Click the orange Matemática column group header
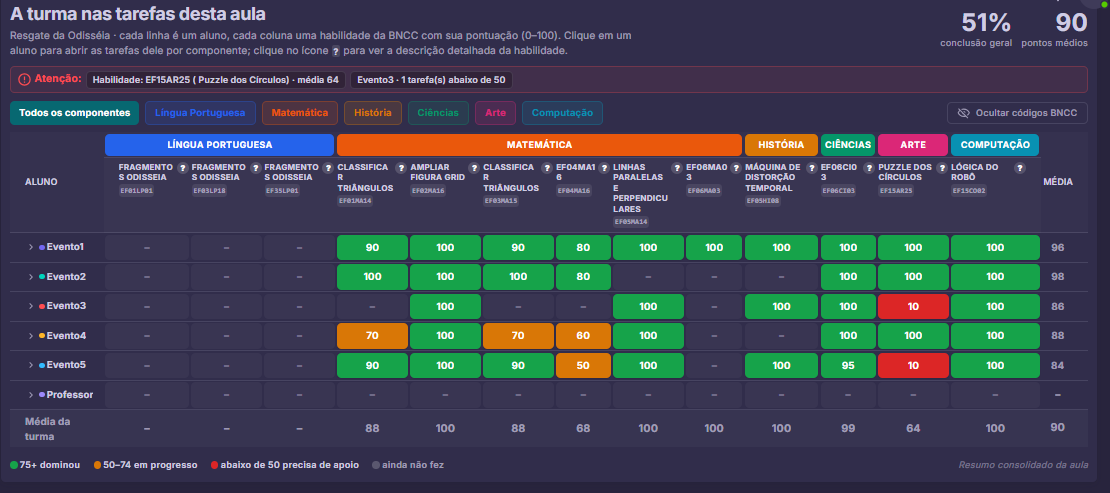 539,144
